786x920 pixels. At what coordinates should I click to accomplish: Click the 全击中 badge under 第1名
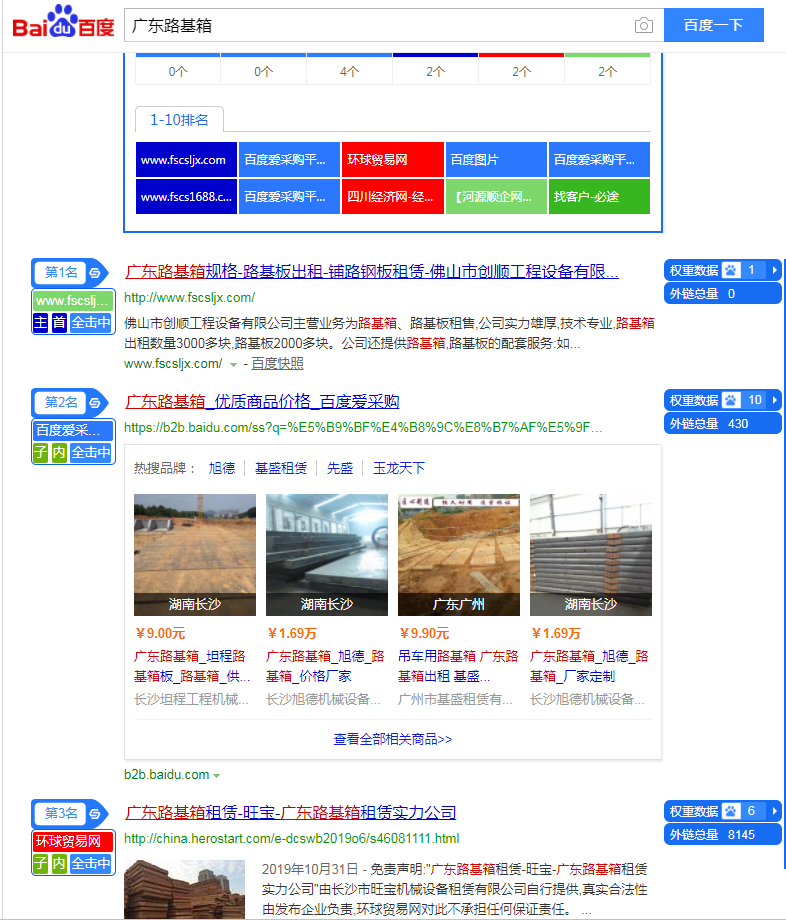click(91, 322)
